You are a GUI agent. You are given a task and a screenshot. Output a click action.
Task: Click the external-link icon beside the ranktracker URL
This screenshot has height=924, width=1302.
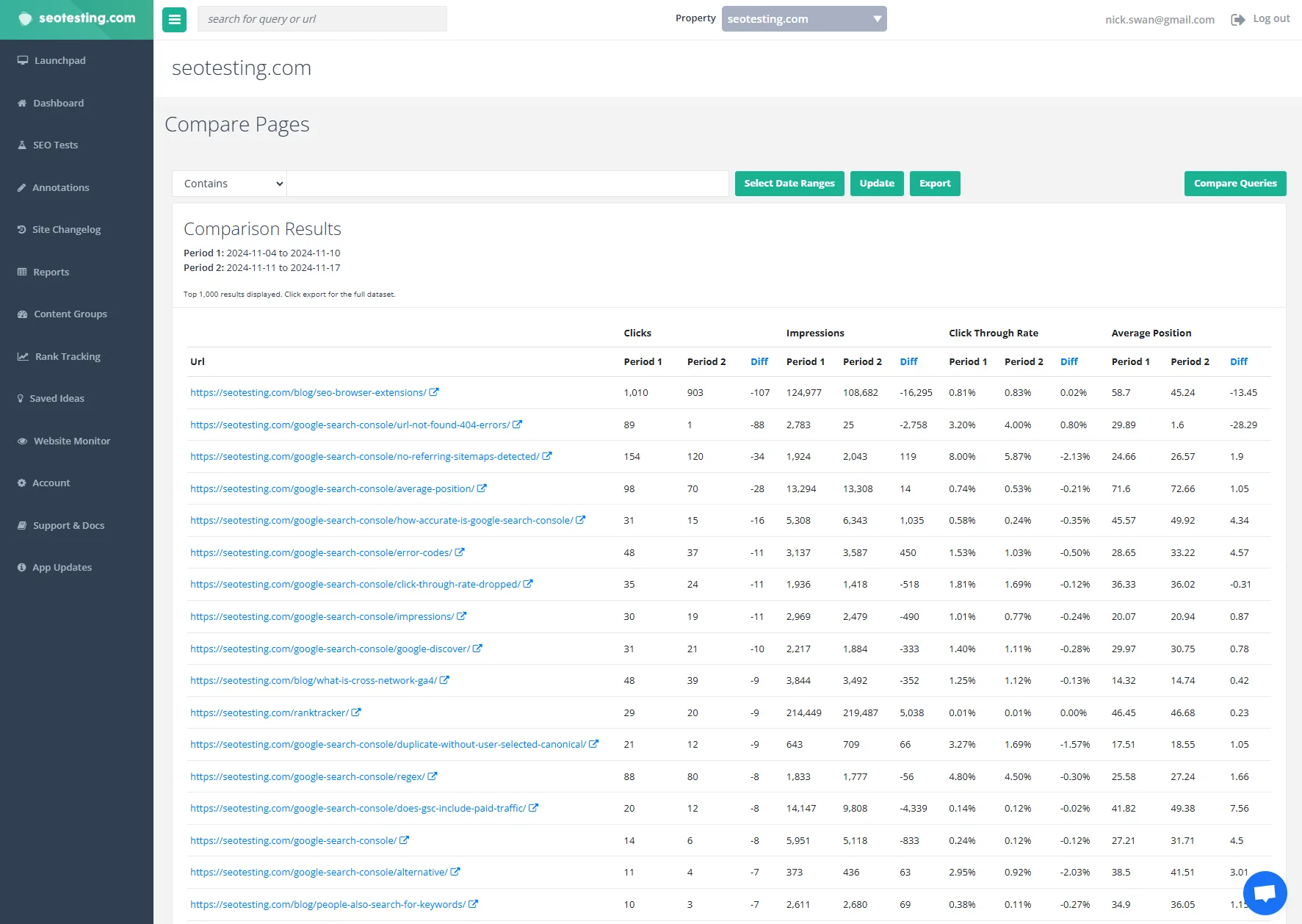coord(356,712)
